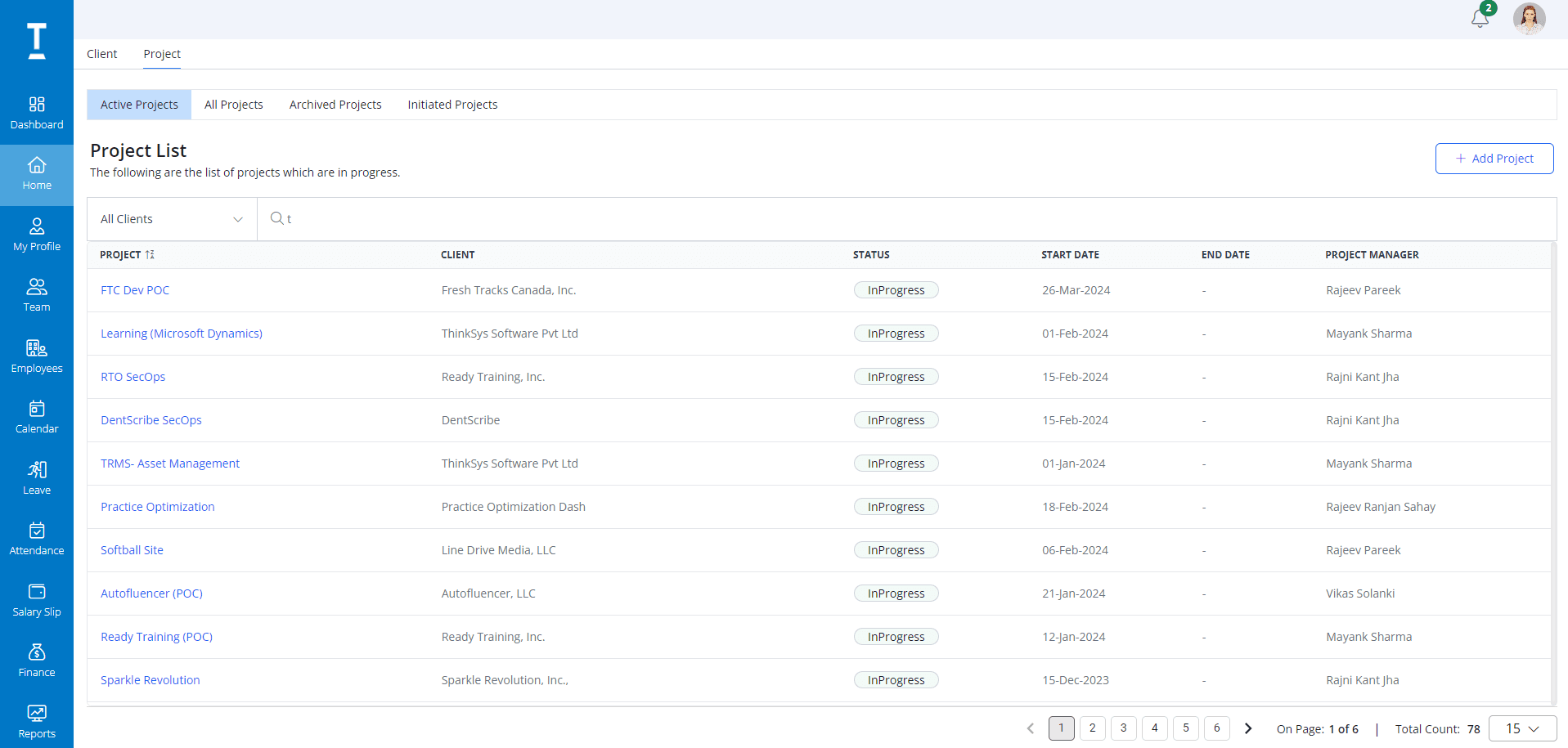Viewport: 1568px width, 748px height.
Task: Open Sparkle Revolution project link
Action: tap(151, 680)
